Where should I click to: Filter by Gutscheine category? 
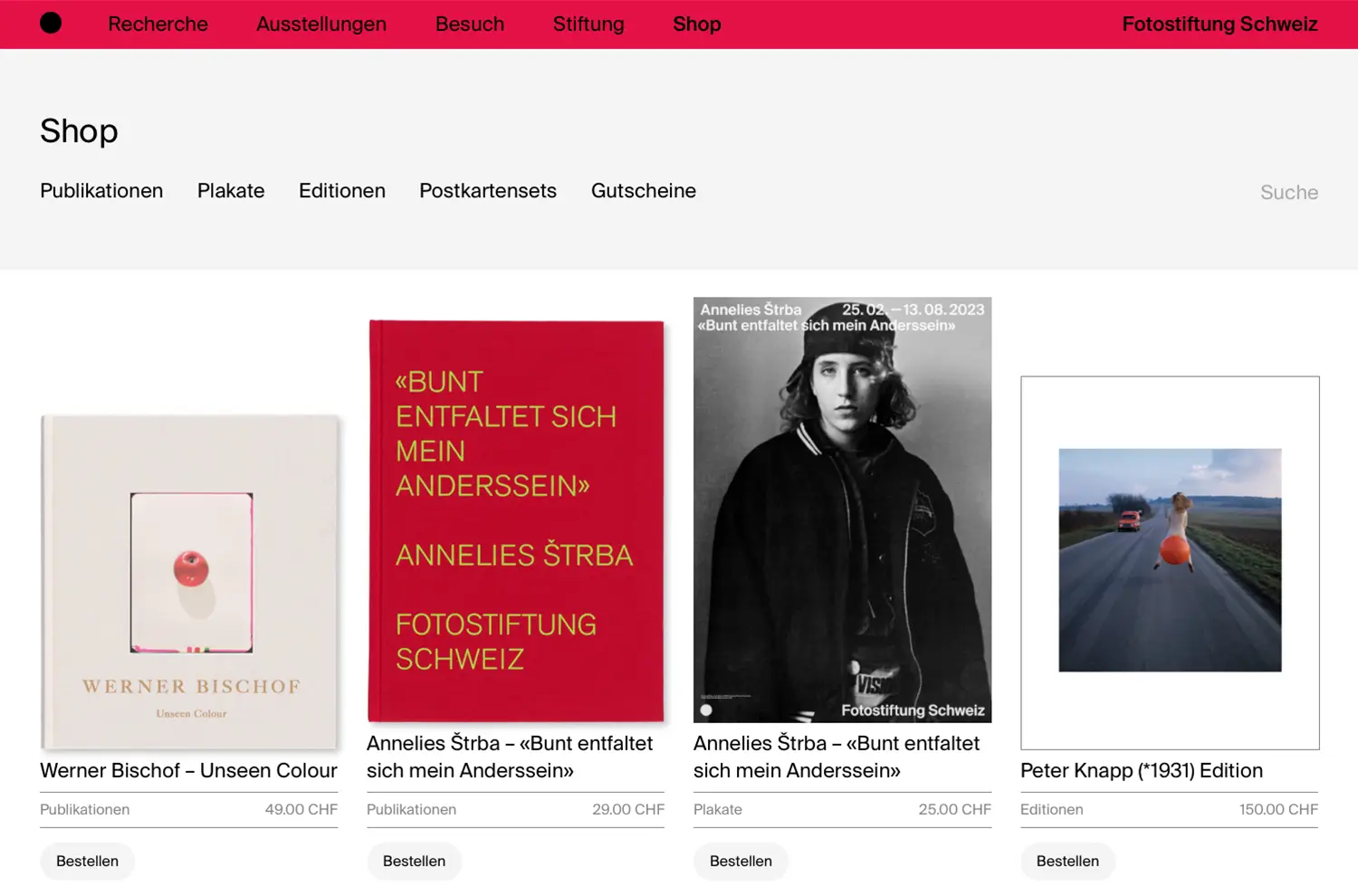coord(644,191)
